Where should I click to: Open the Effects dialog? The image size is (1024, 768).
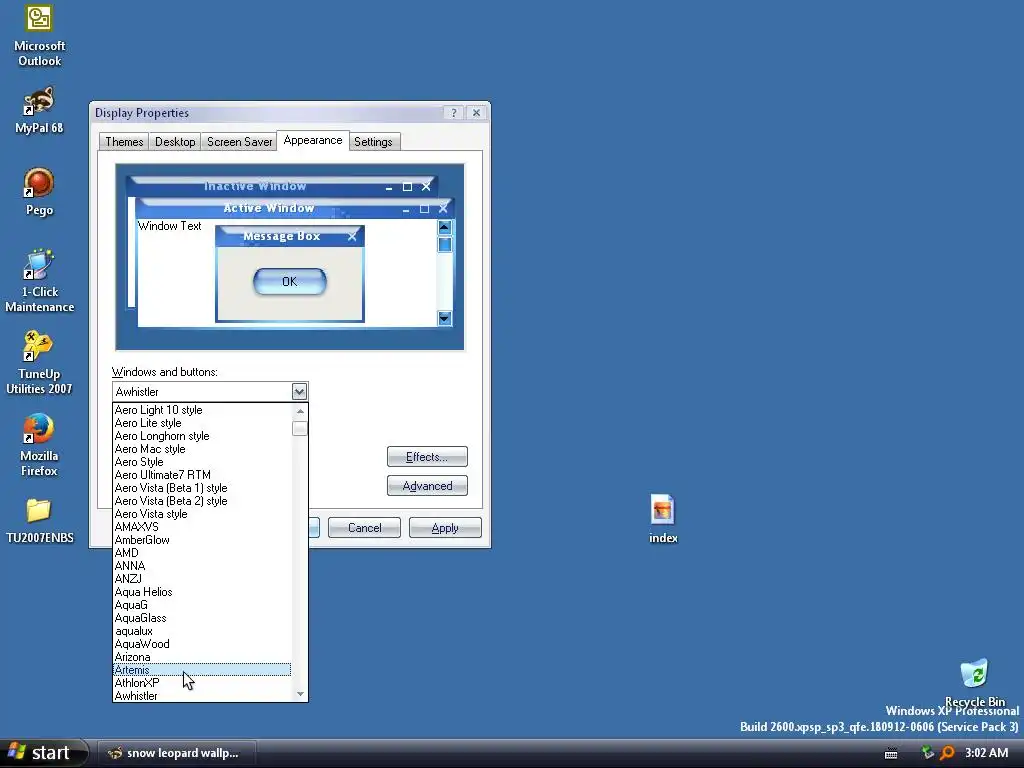point(427,456)
